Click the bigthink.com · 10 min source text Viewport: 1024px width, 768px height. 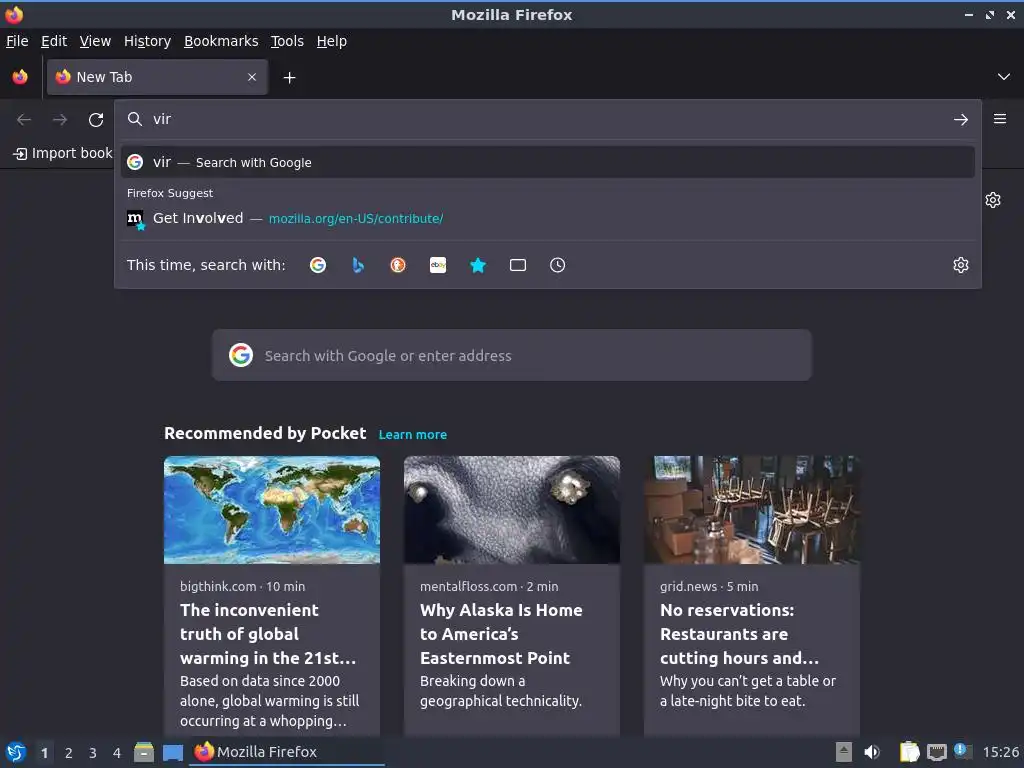point(243,586)
